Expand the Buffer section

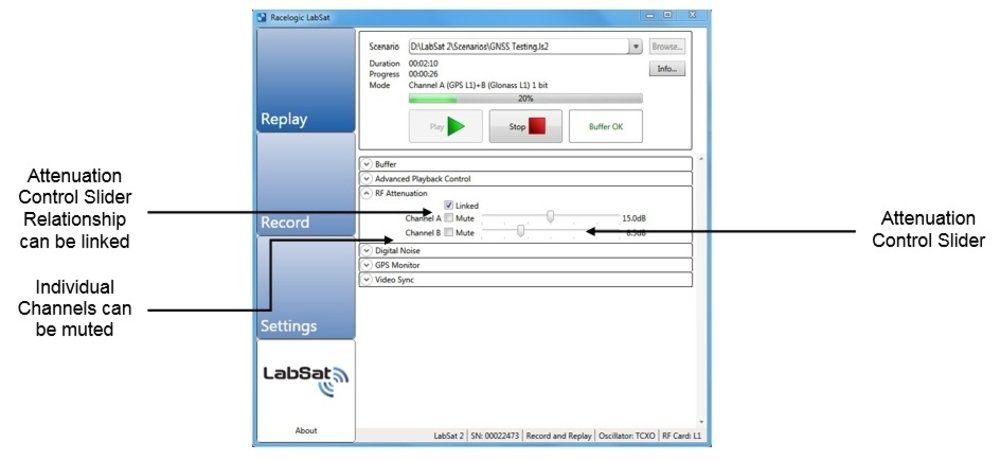367,165
